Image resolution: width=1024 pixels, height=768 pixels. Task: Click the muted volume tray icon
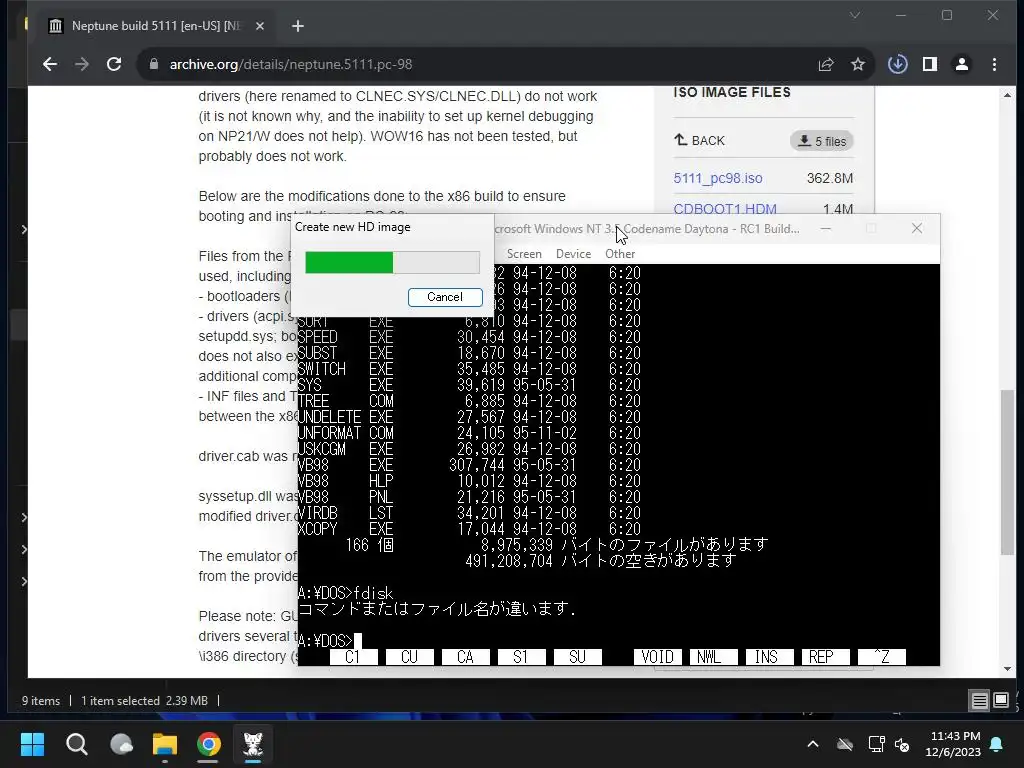click(902, 744)
